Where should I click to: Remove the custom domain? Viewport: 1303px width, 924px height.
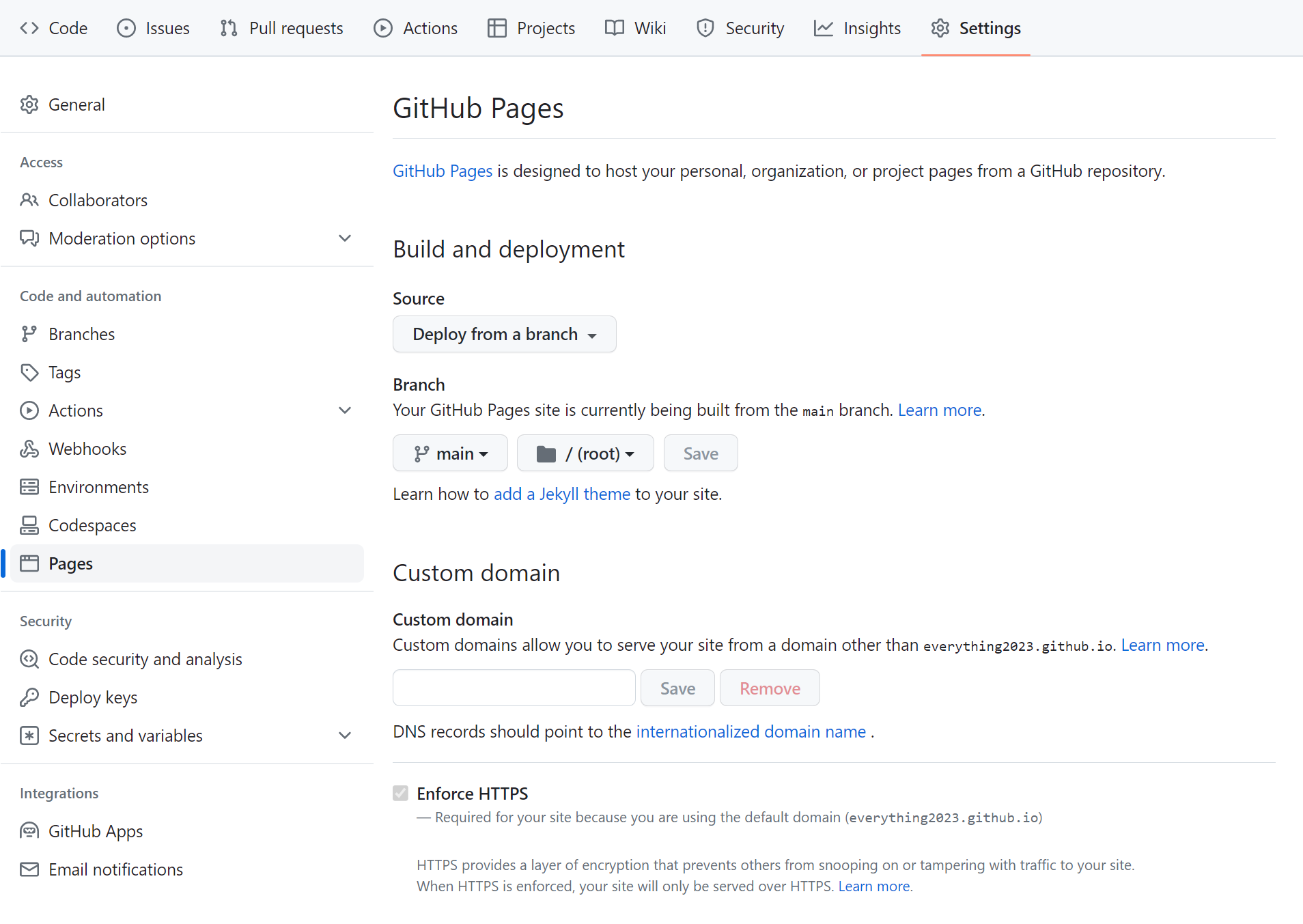(770, 688)
